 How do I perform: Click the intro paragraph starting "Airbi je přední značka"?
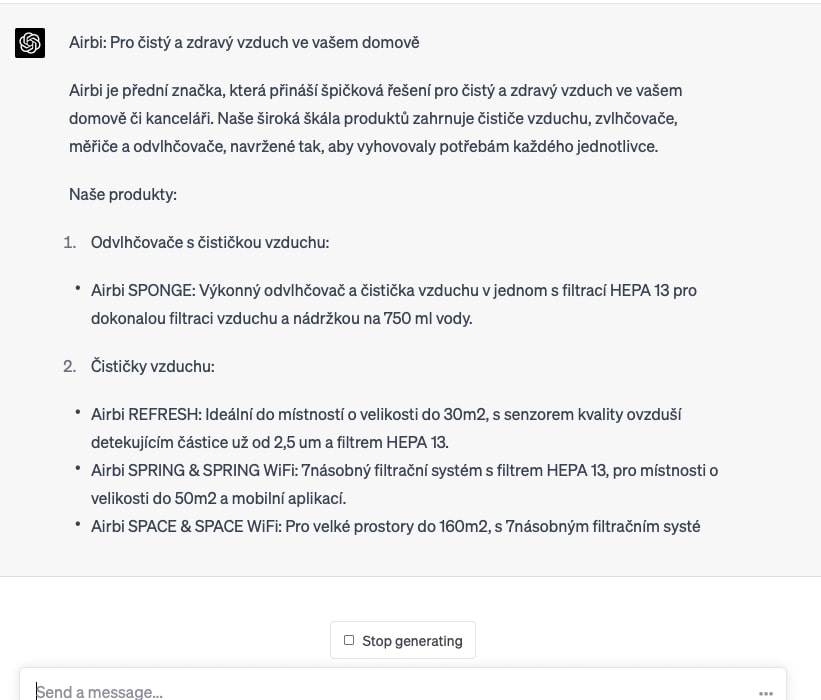click(x=376, y=118)
